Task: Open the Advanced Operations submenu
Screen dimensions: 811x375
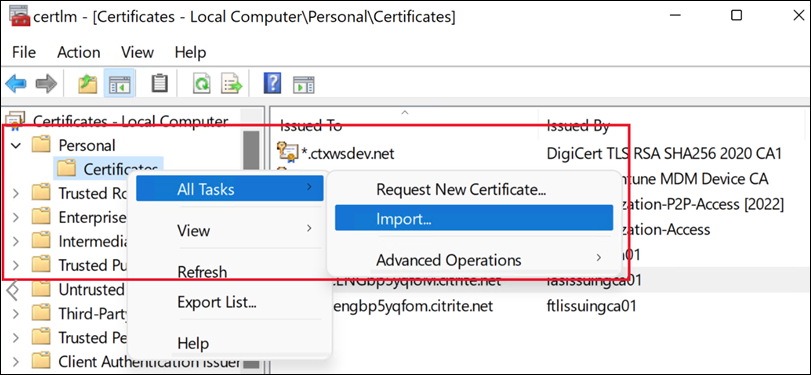Action: click(474, 259)
